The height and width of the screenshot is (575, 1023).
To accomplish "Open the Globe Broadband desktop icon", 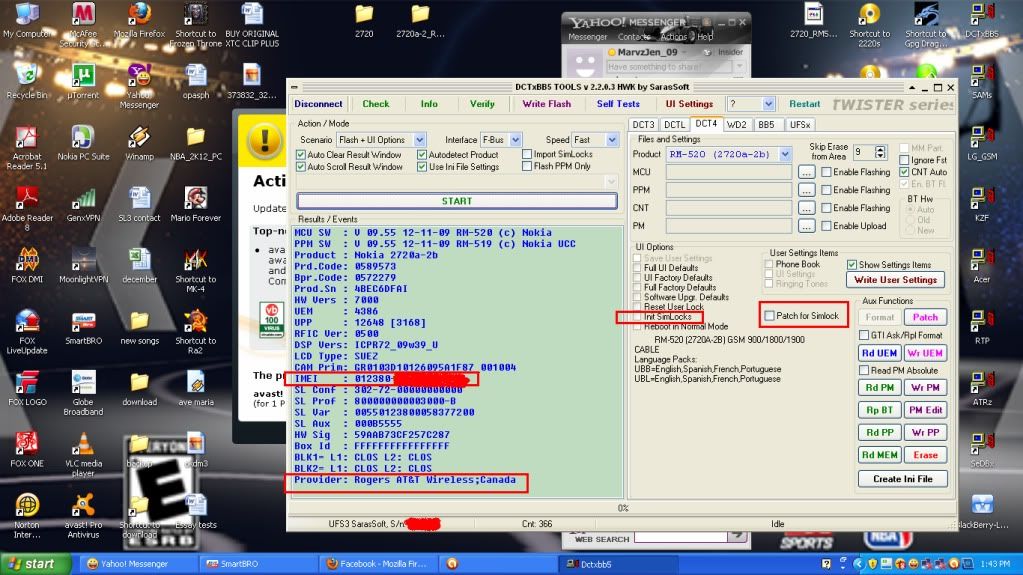I will coord(83,392).
